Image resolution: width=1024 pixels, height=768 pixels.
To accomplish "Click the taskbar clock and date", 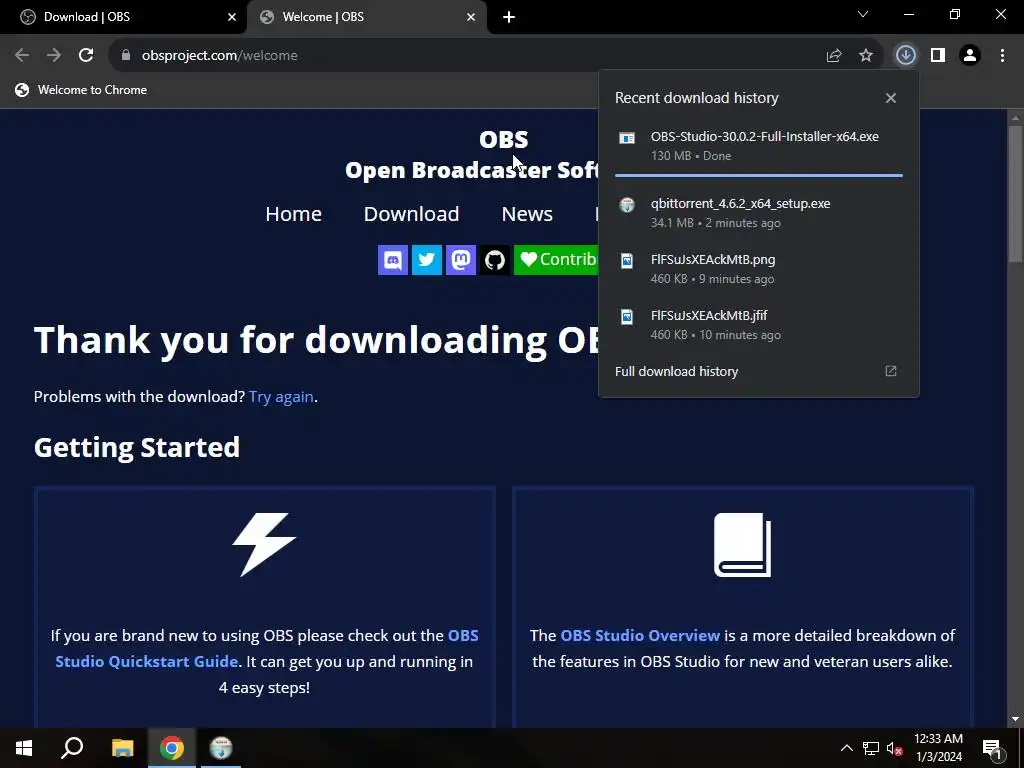I will coord(938,748).
